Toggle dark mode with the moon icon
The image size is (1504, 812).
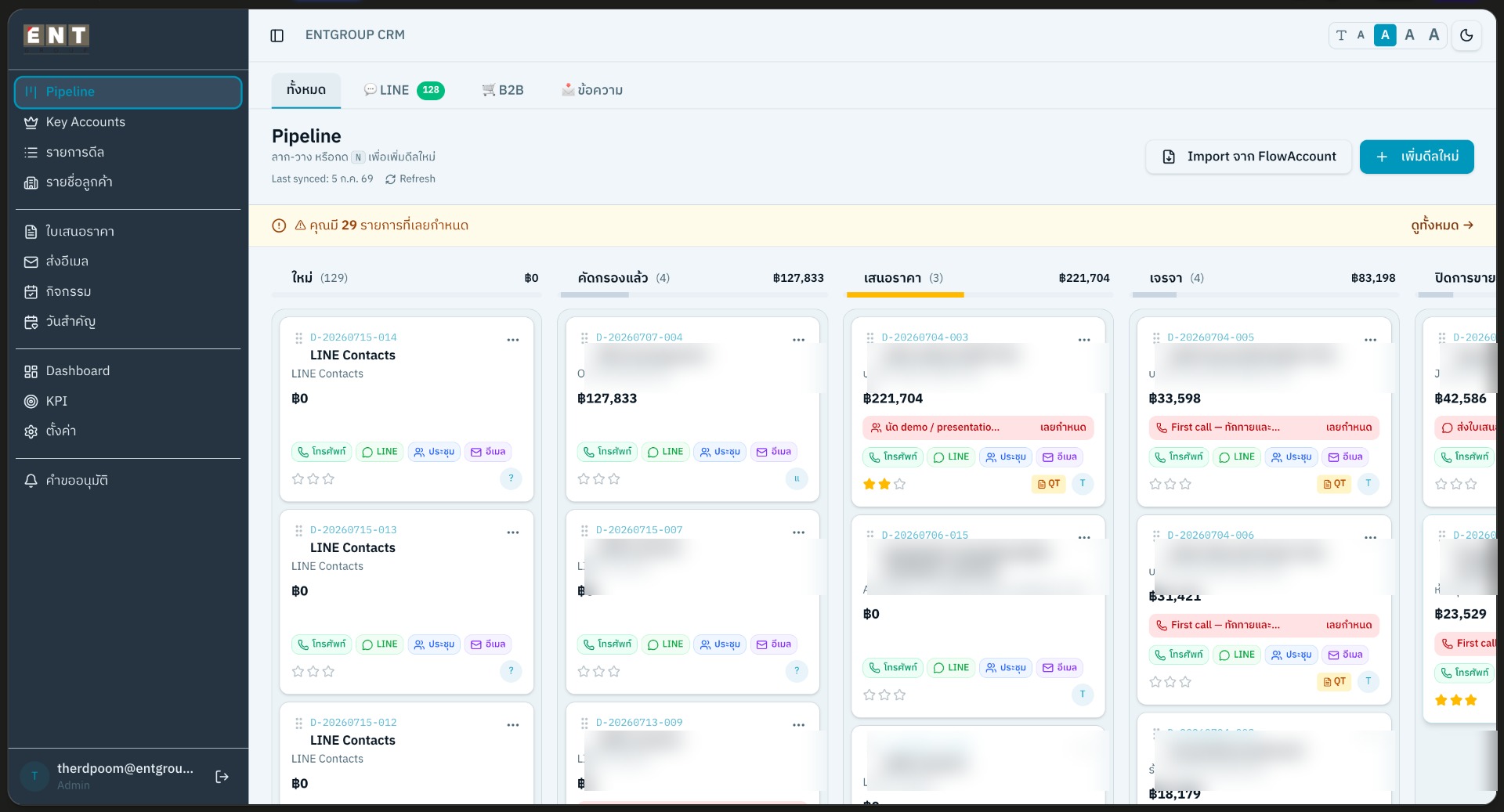click(1466, 35)
